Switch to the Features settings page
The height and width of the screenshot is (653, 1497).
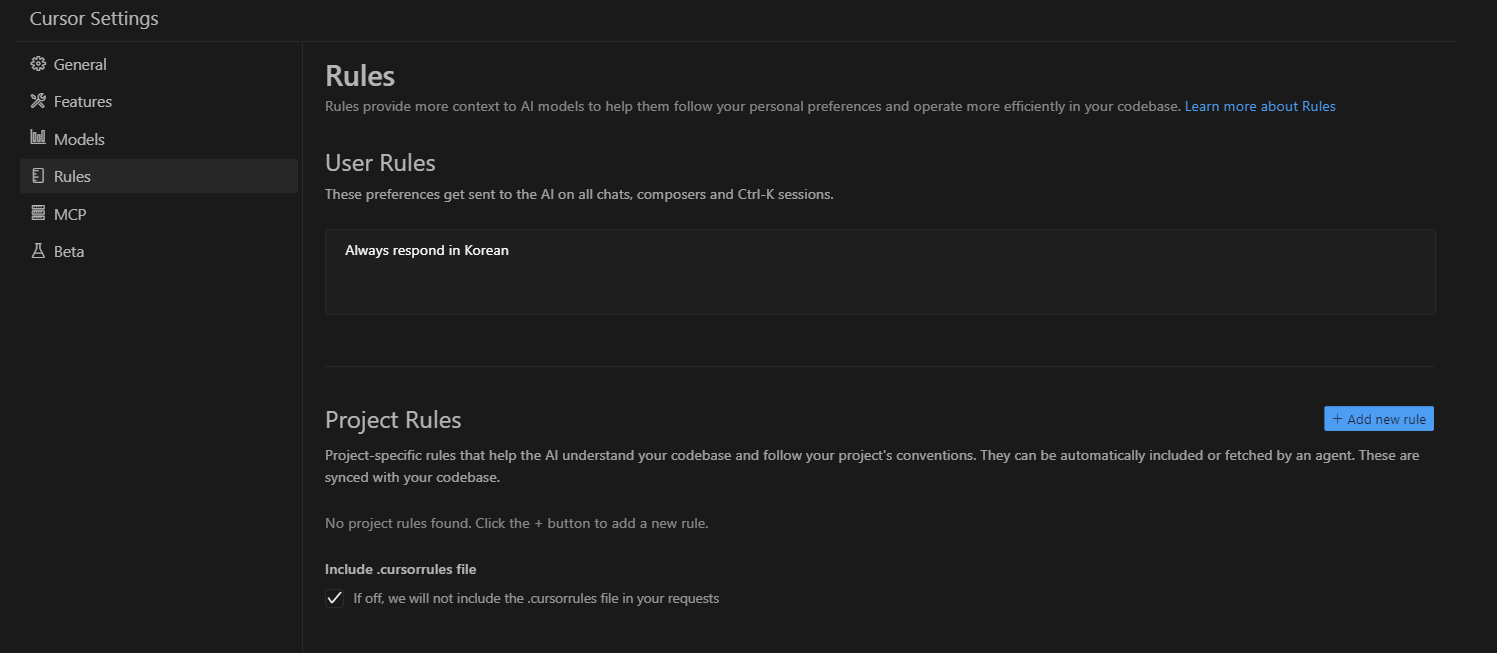[159, 101]
